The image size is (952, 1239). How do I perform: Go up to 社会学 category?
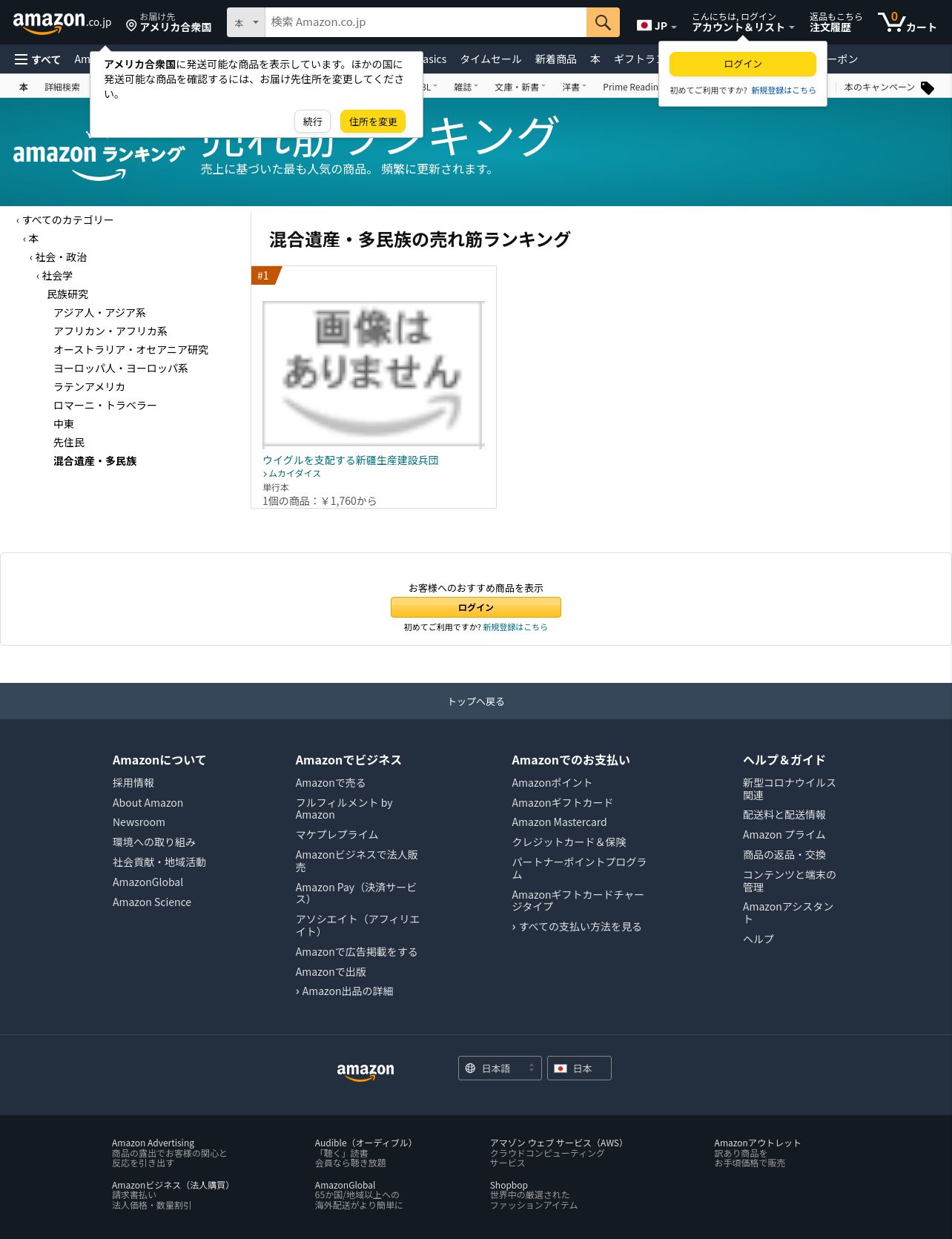click(57, 276)
